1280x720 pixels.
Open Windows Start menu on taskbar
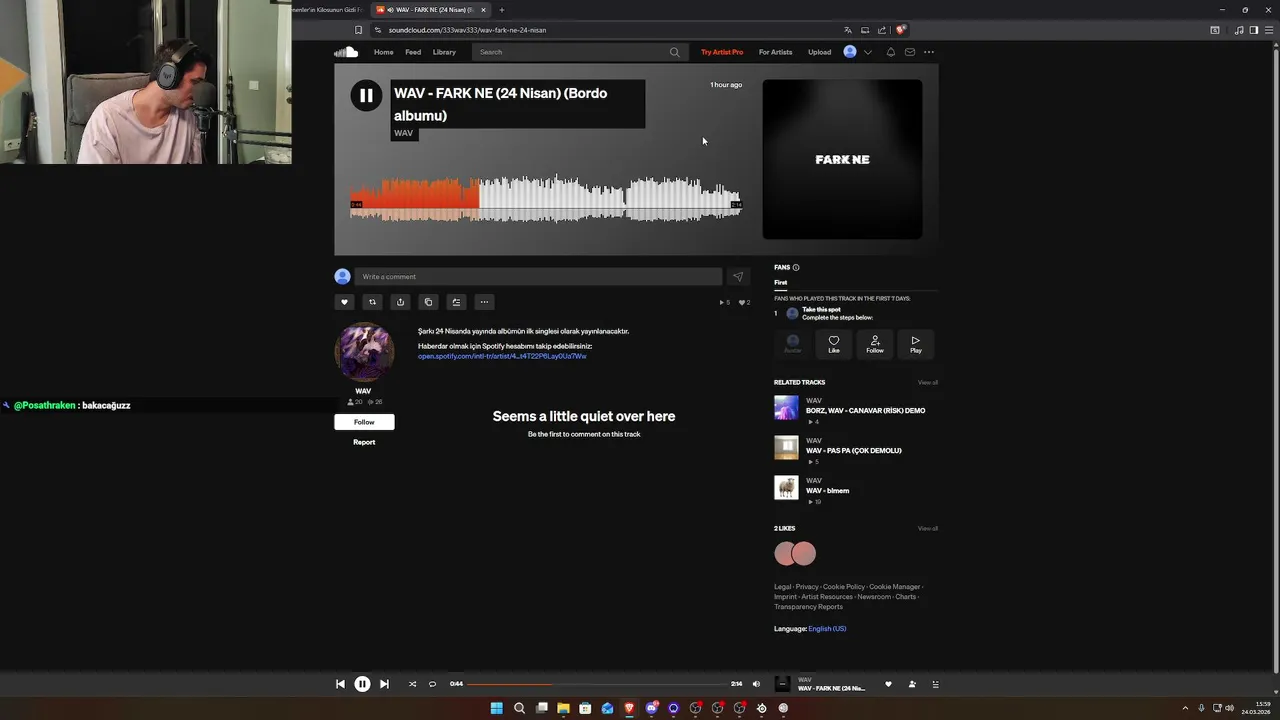point(497,708)
